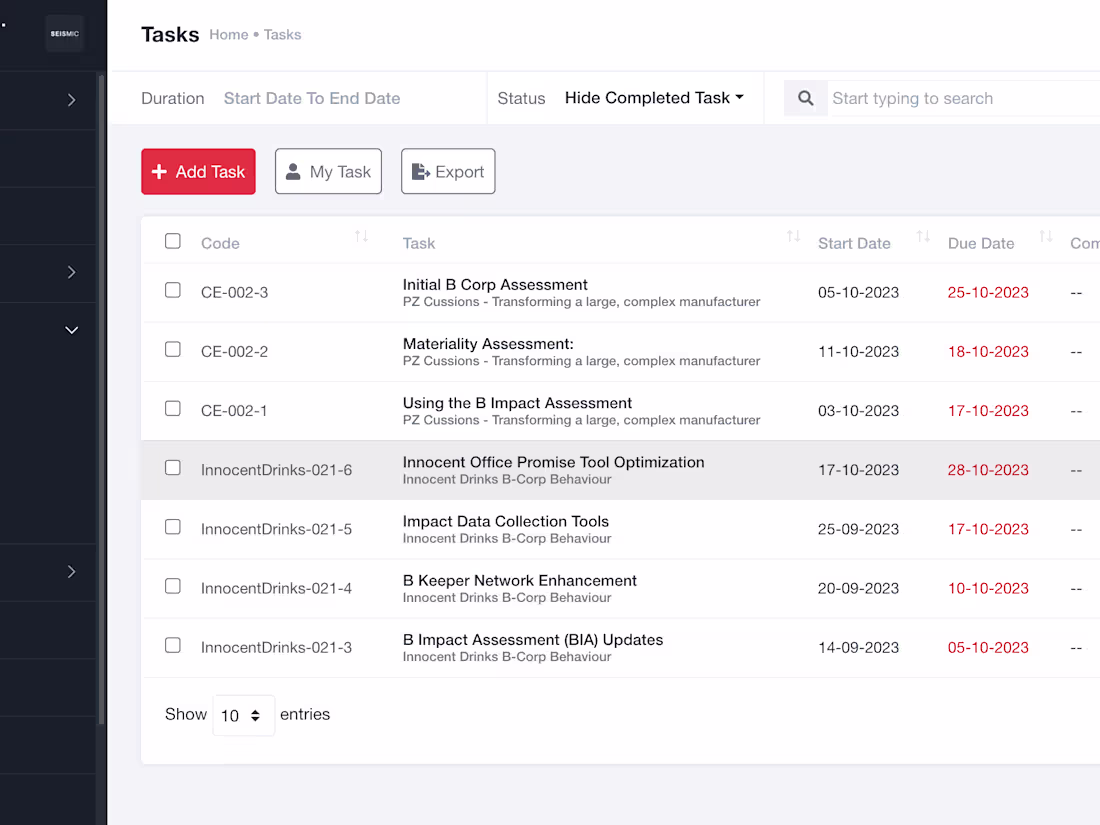Screen dimensions: 1100x825
Task: Click the sort icon beside Code column
Action: (362, 236)
